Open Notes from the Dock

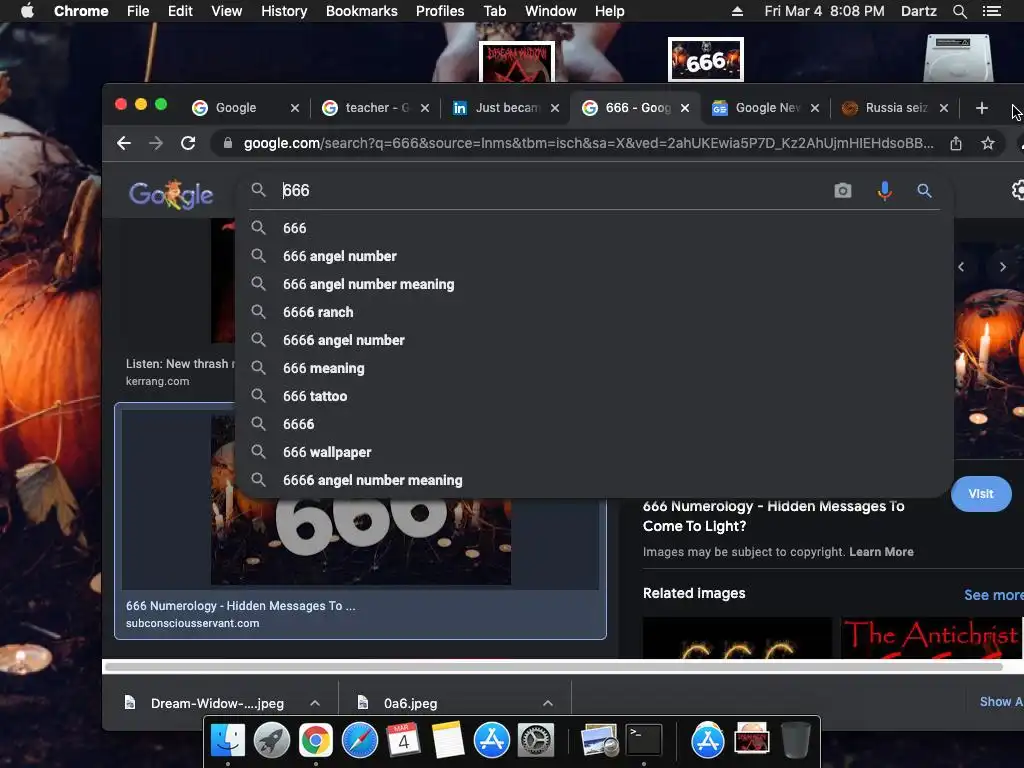coord(447,741)
